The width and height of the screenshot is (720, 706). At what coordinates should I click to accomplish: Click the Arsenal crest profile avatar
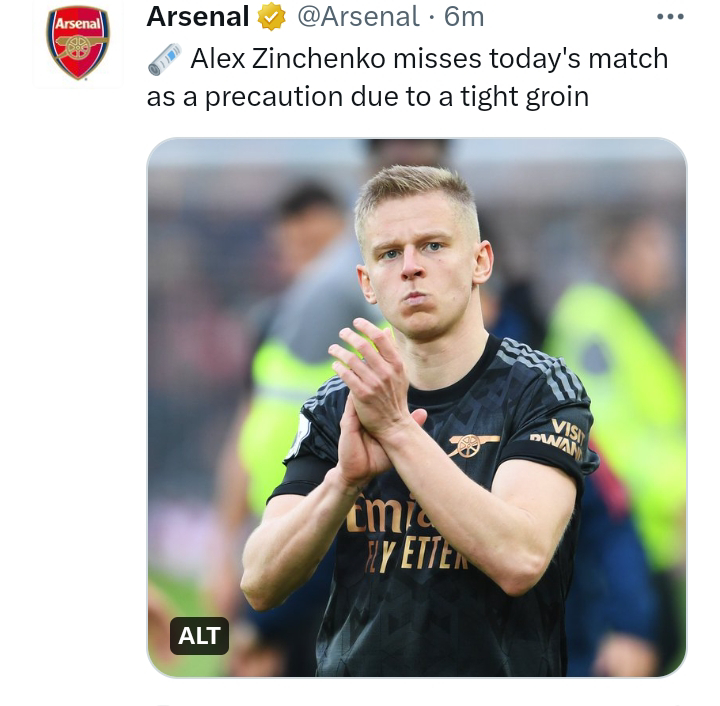click(78, 43)
